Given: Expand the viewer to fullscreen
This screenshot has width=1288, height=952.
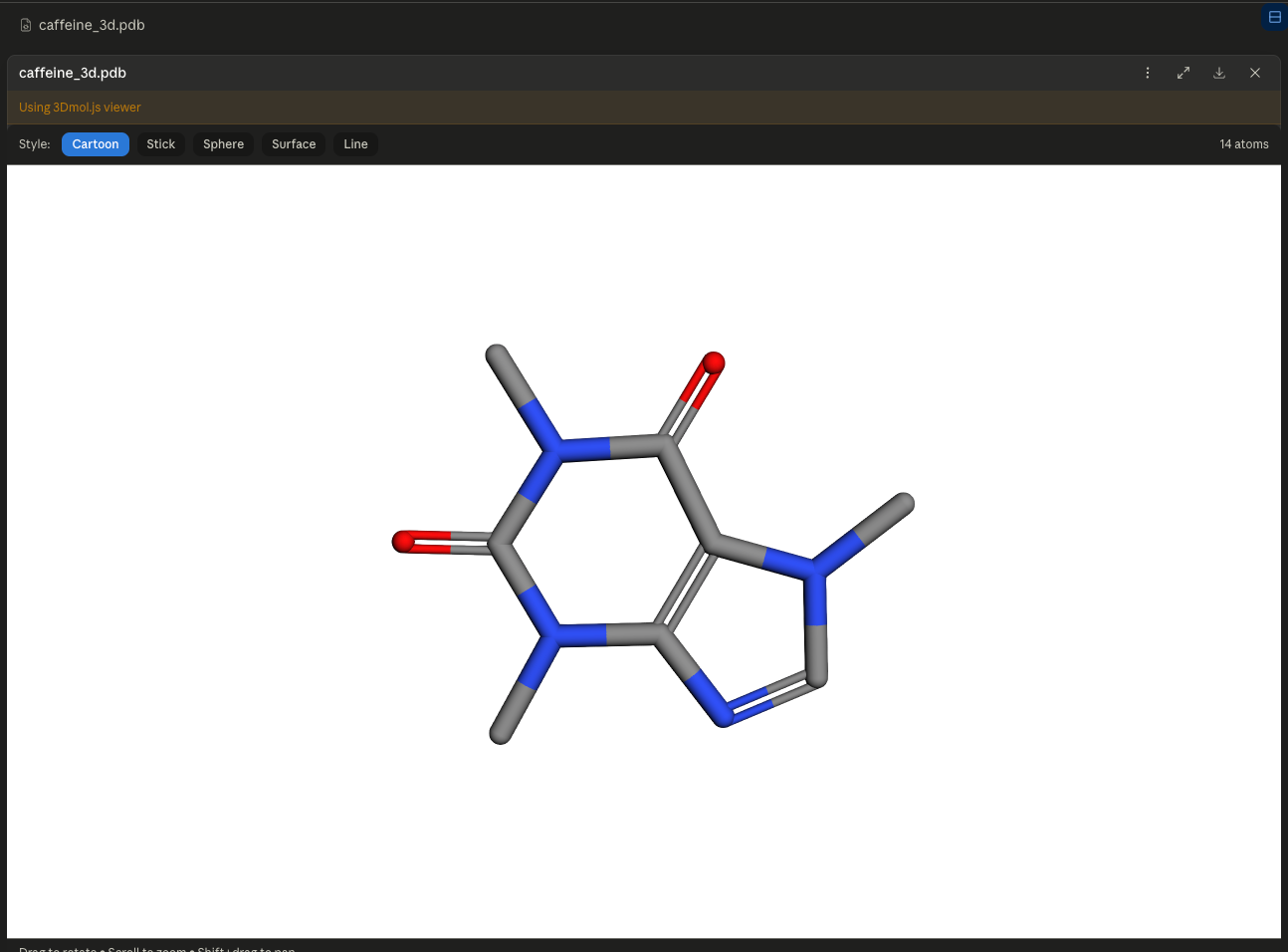Looking at the screenshot, I should pos(1183,73).
